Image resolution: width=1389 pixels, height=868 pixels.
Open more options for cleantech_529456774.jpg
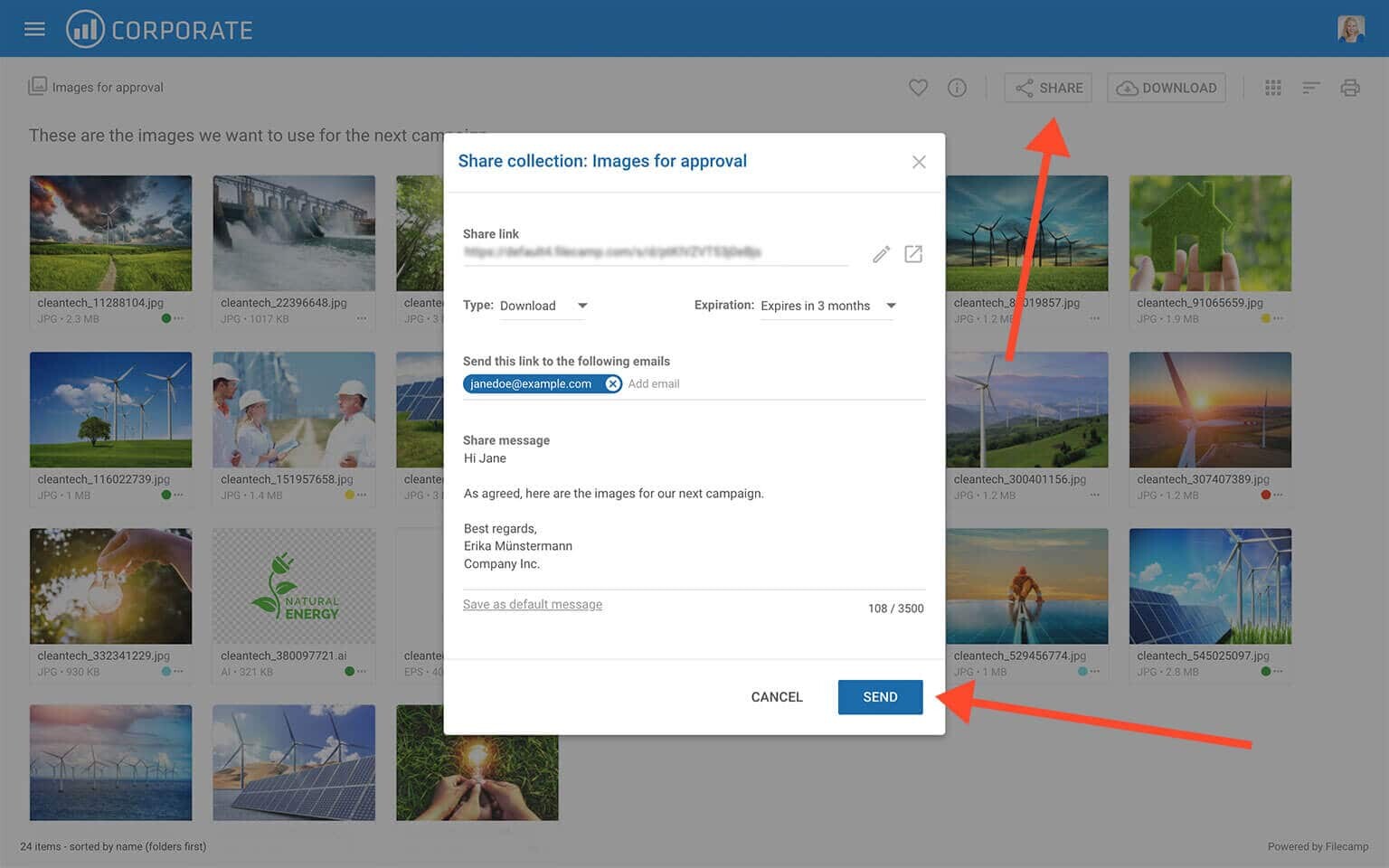1095,671
